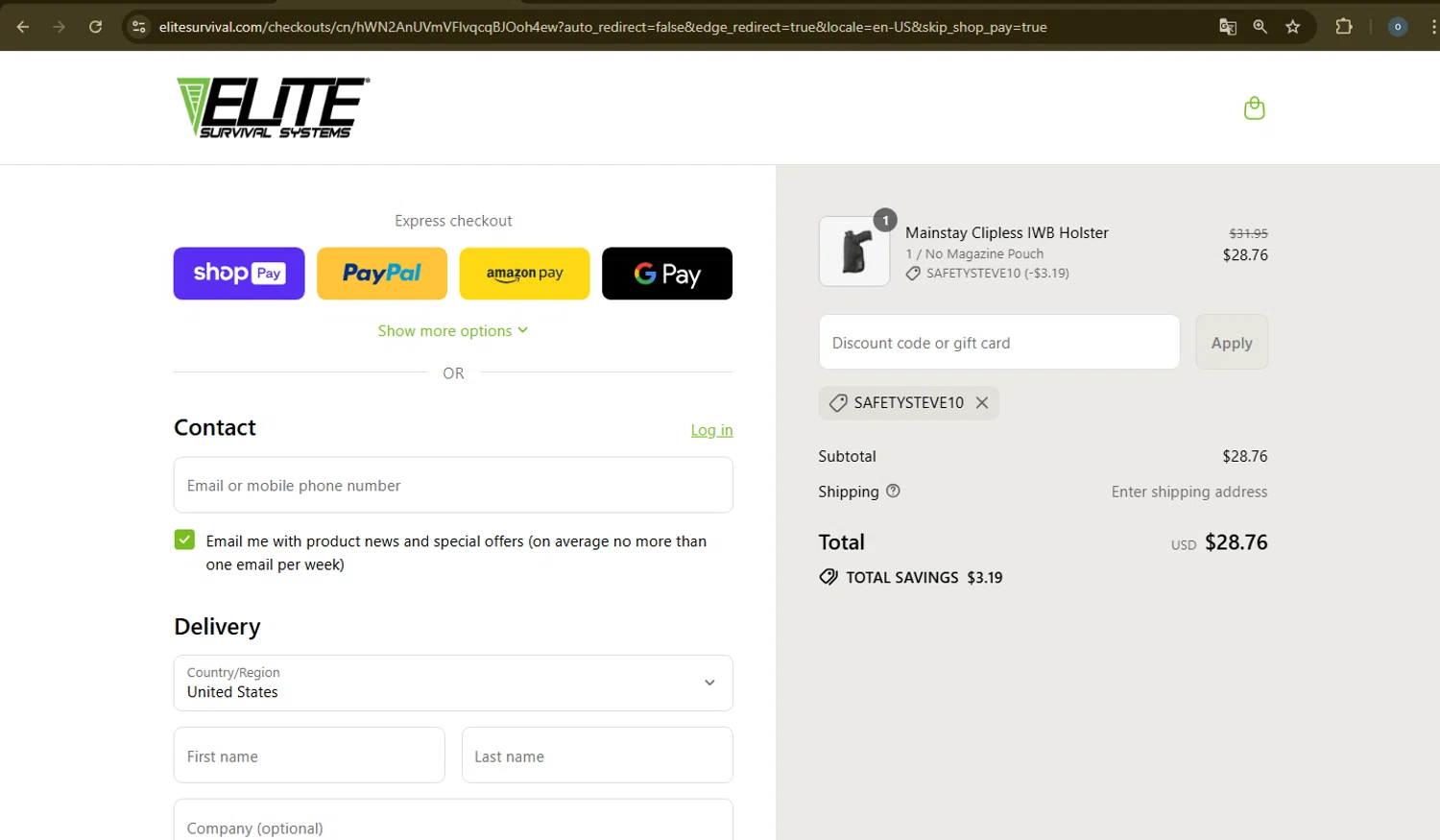Click the item quantity badge on thumbnail
The width and height of the screenshot is (1440, 840).
(885, 220)
